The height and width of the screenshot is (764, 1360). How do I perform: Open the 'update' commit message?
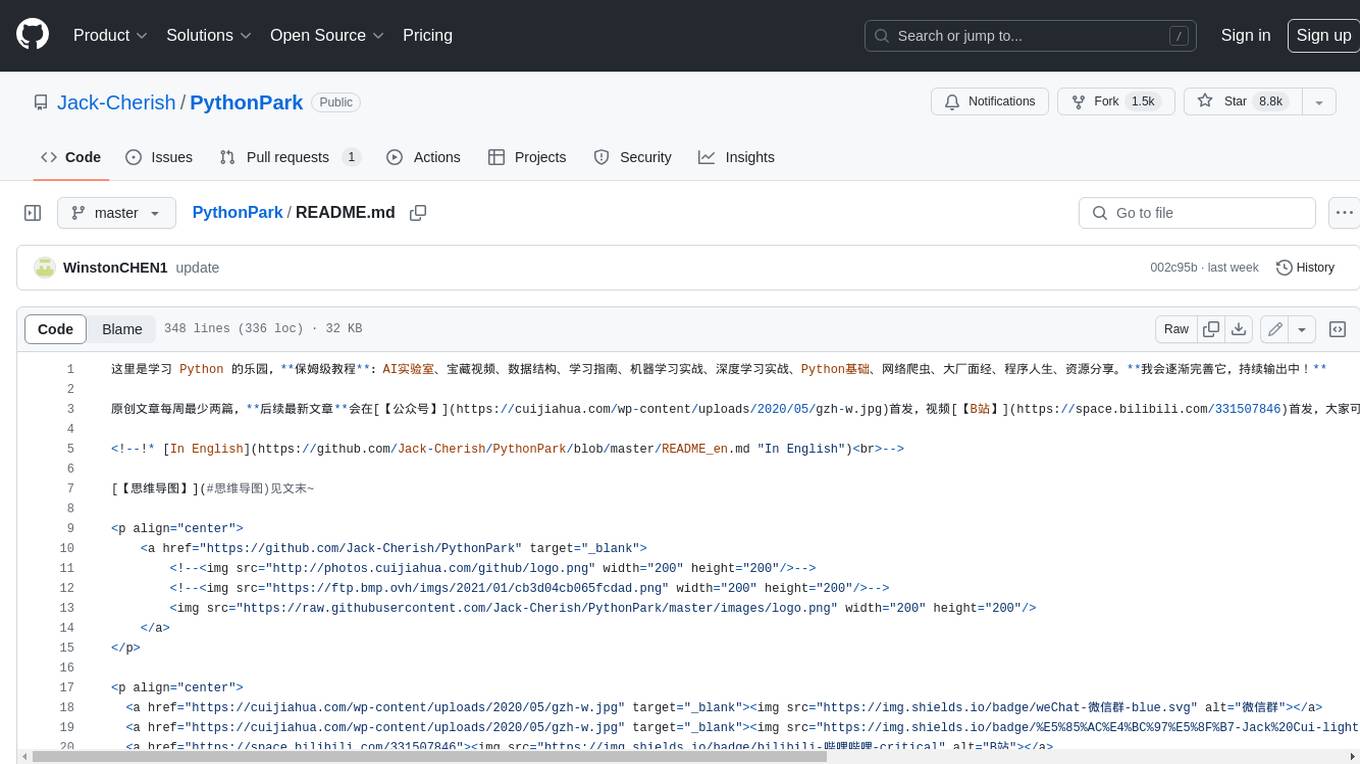tap(197, 268)
